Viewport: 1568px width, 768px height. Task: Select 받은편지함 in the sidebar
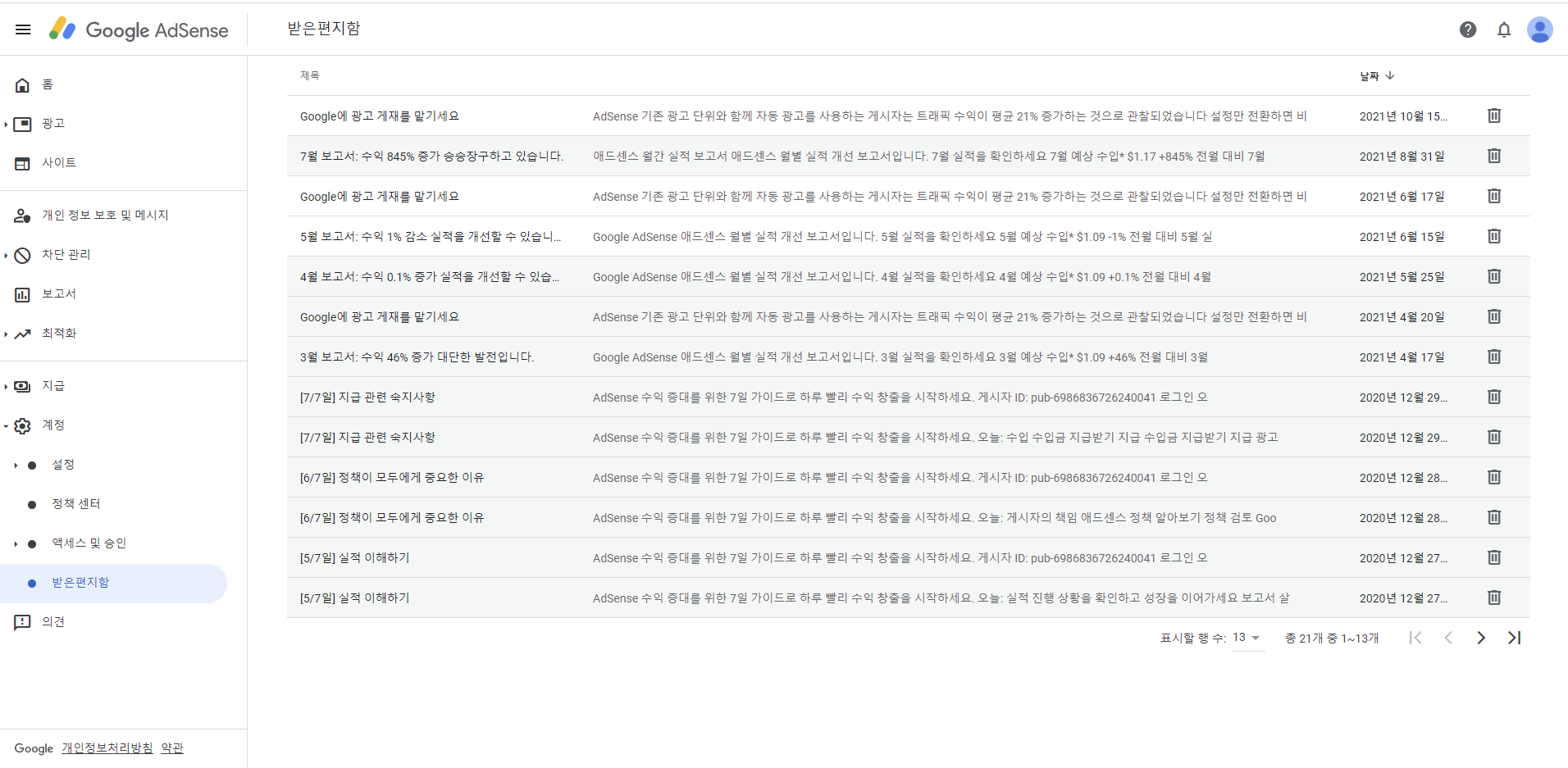(113, 583)
